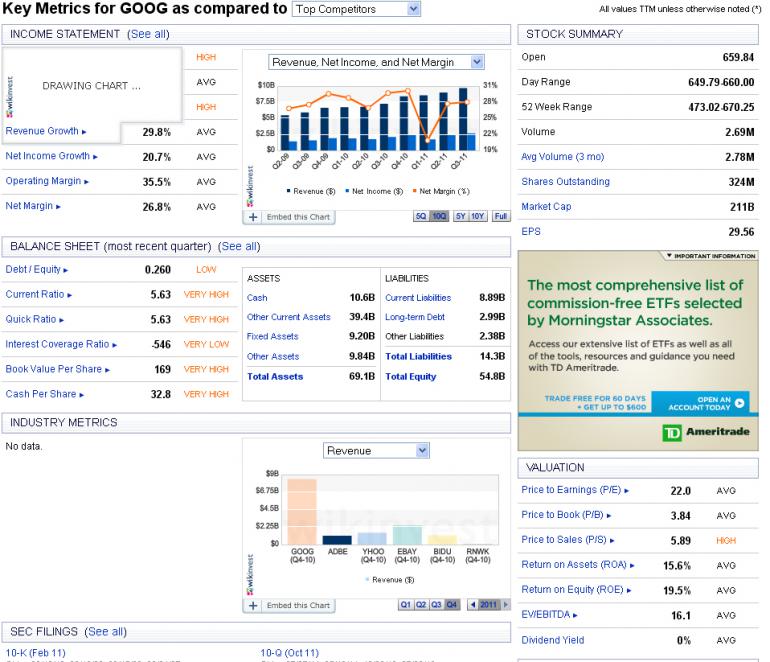The width and height of the screenshot is (770, 662).
Task: Click the Net Margin legend marker
Action: [414, 191]
